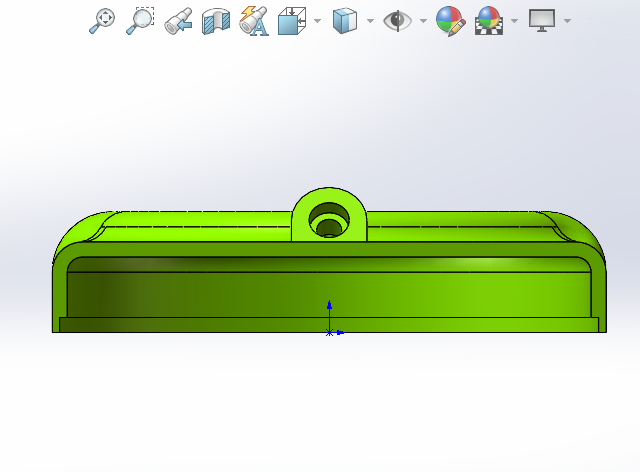The image size is (640, 472).
Task: Open the Apply Scene dropdown arrow
Action: 514,21
